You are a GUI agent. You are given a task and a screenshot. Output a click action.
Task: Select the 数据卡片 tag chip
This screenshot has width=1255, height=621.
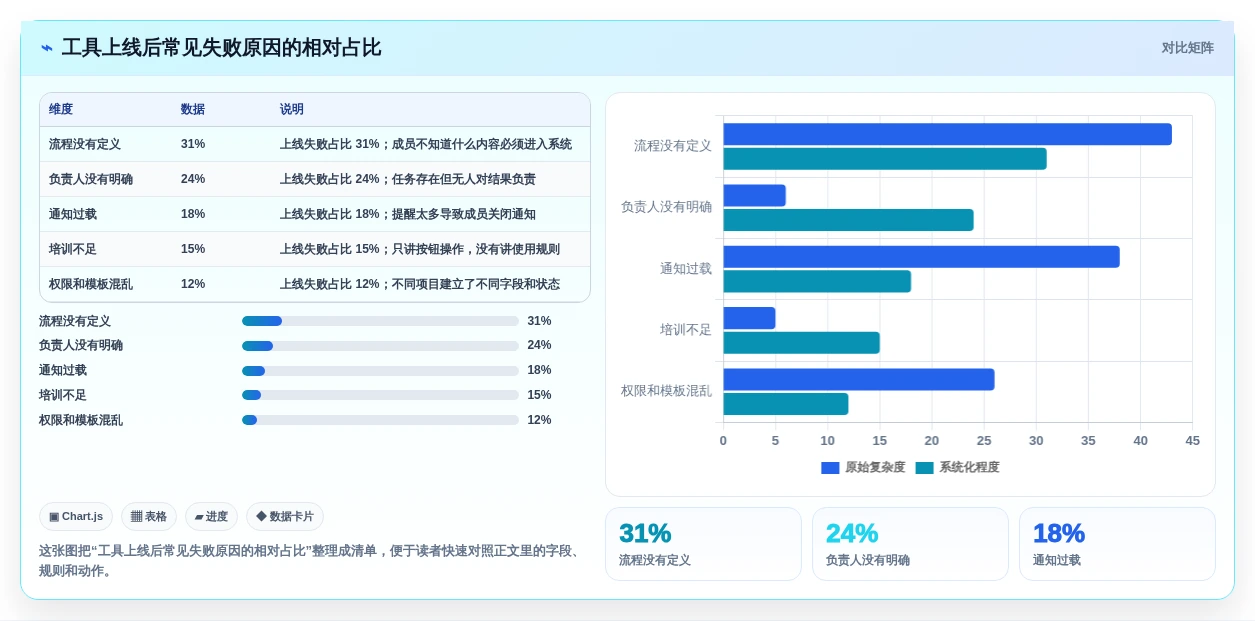(285, 516)
